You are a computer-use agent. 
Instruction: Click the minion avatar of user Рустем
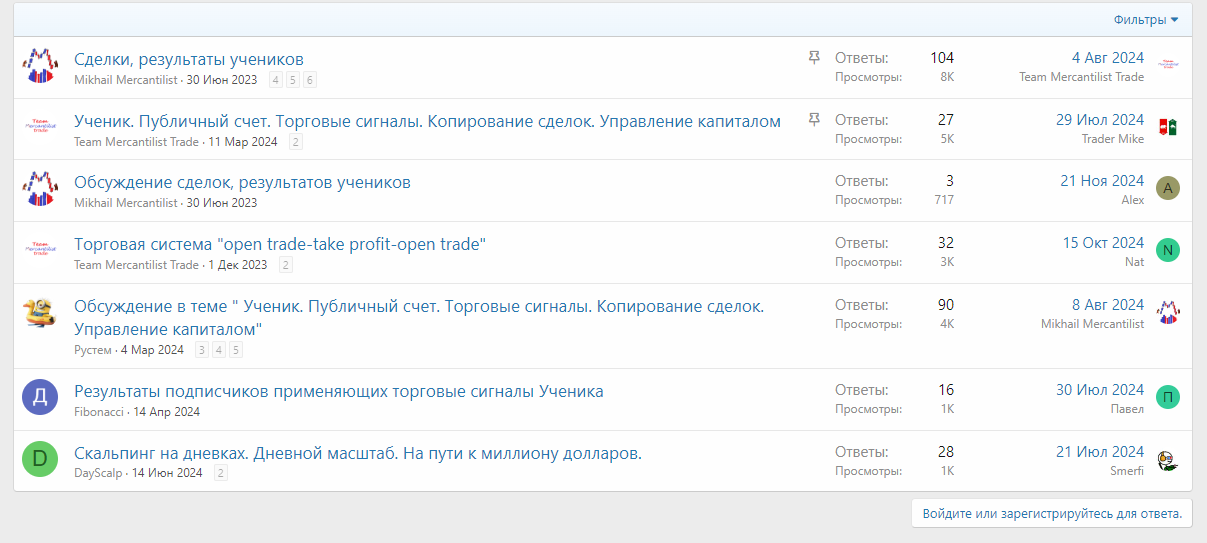[40, 314]
